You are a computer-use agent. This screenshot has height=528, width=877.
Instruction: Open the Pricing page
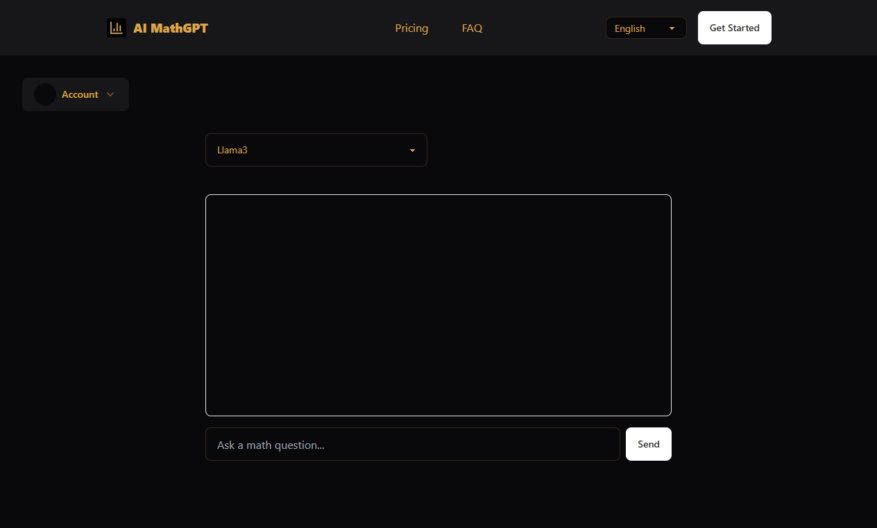(x=412, y=28)
